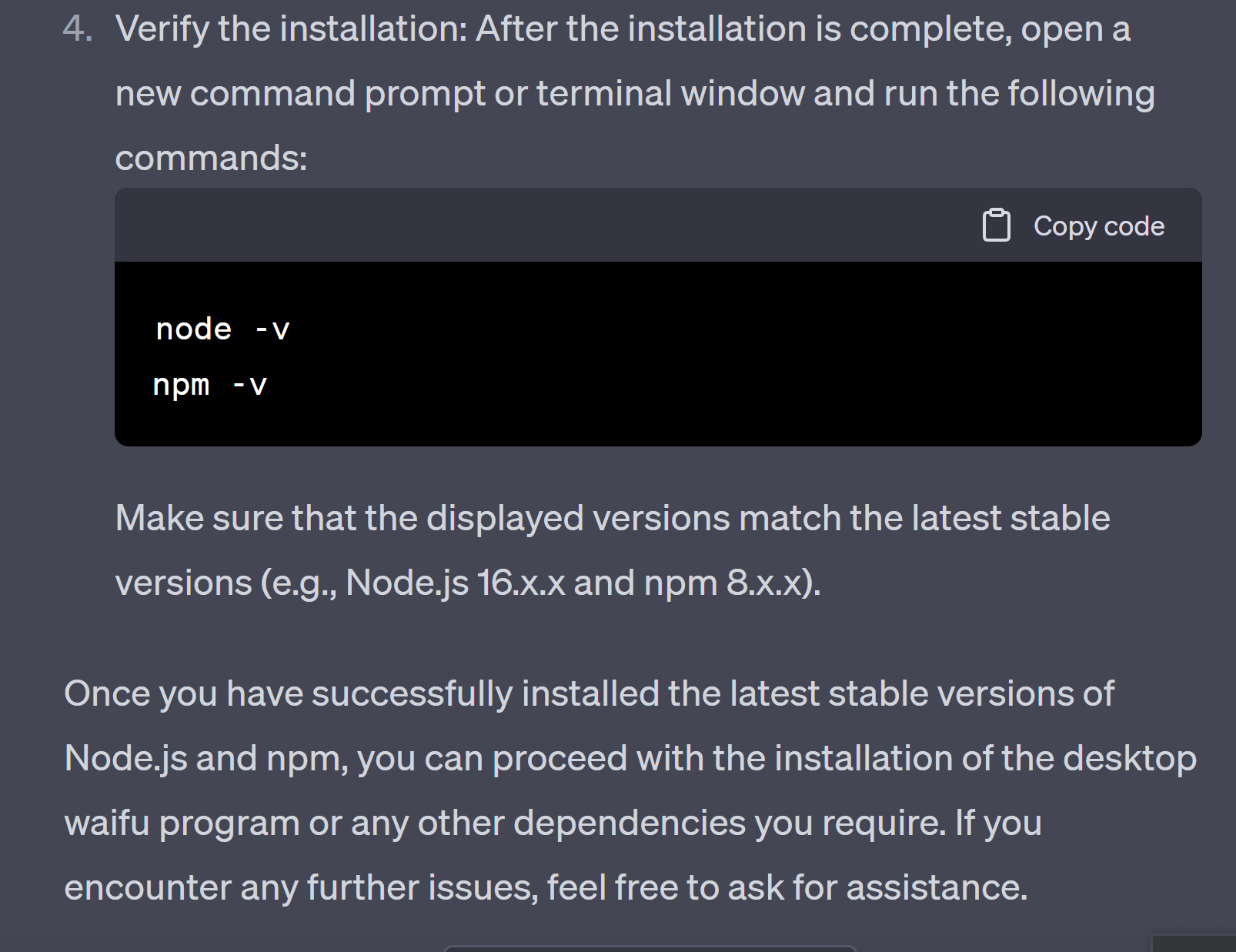Click the step number 4 list marker

point(78,29)
